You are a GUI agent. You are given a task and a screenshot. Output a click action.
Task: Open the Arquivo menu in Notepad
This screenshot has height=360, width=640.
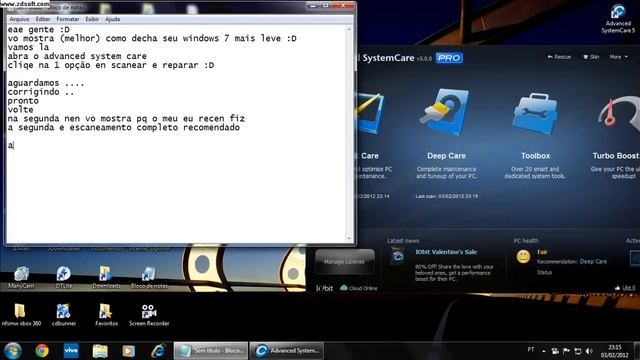click(19, 19)
